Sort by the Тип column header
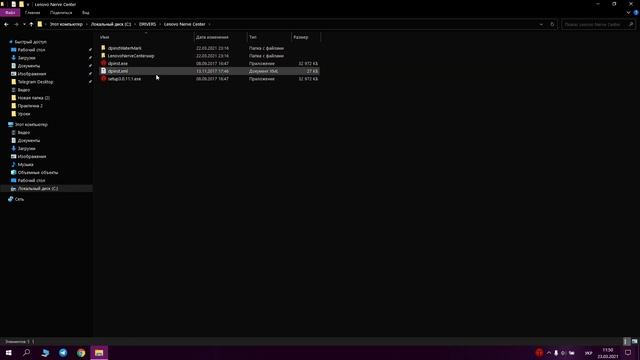The width and height of the screenshot is (640, 360). point(253,37)
